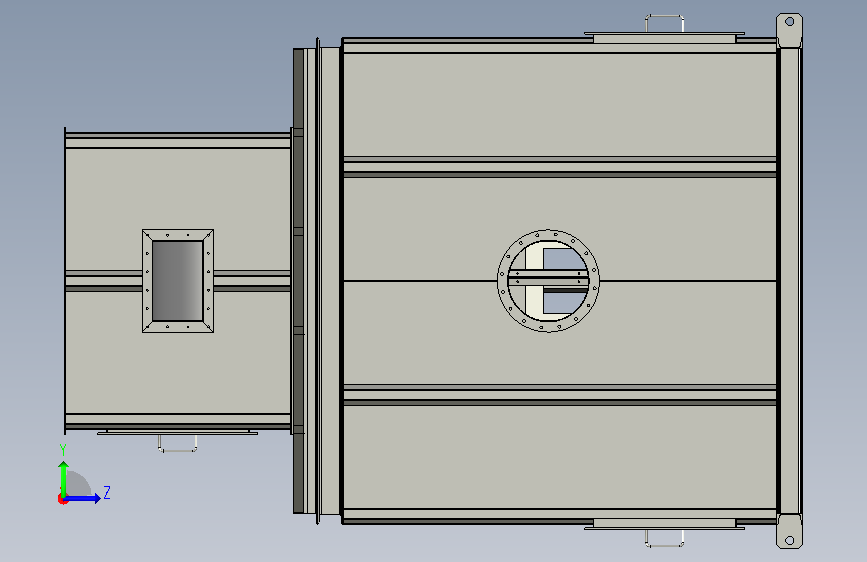
Task: Select the handle below the large housing
Action: point(665,538)
